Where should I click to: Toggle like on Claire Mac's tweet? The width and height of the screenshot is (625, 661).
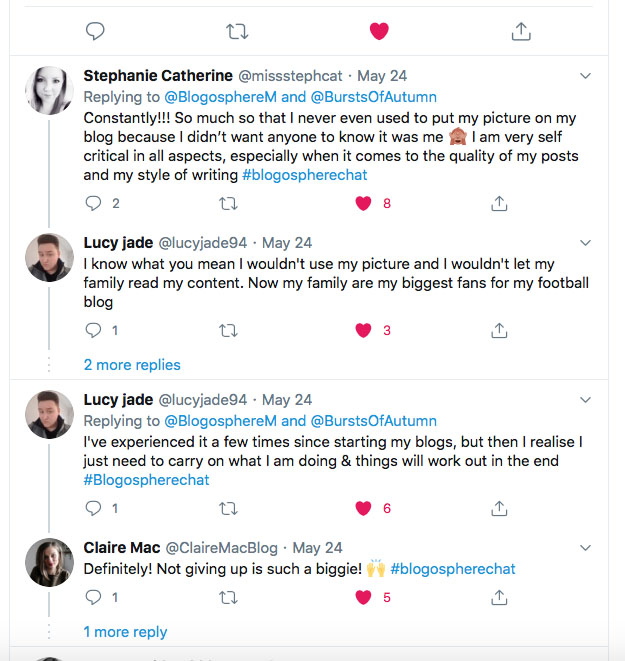tap(365, 597)
